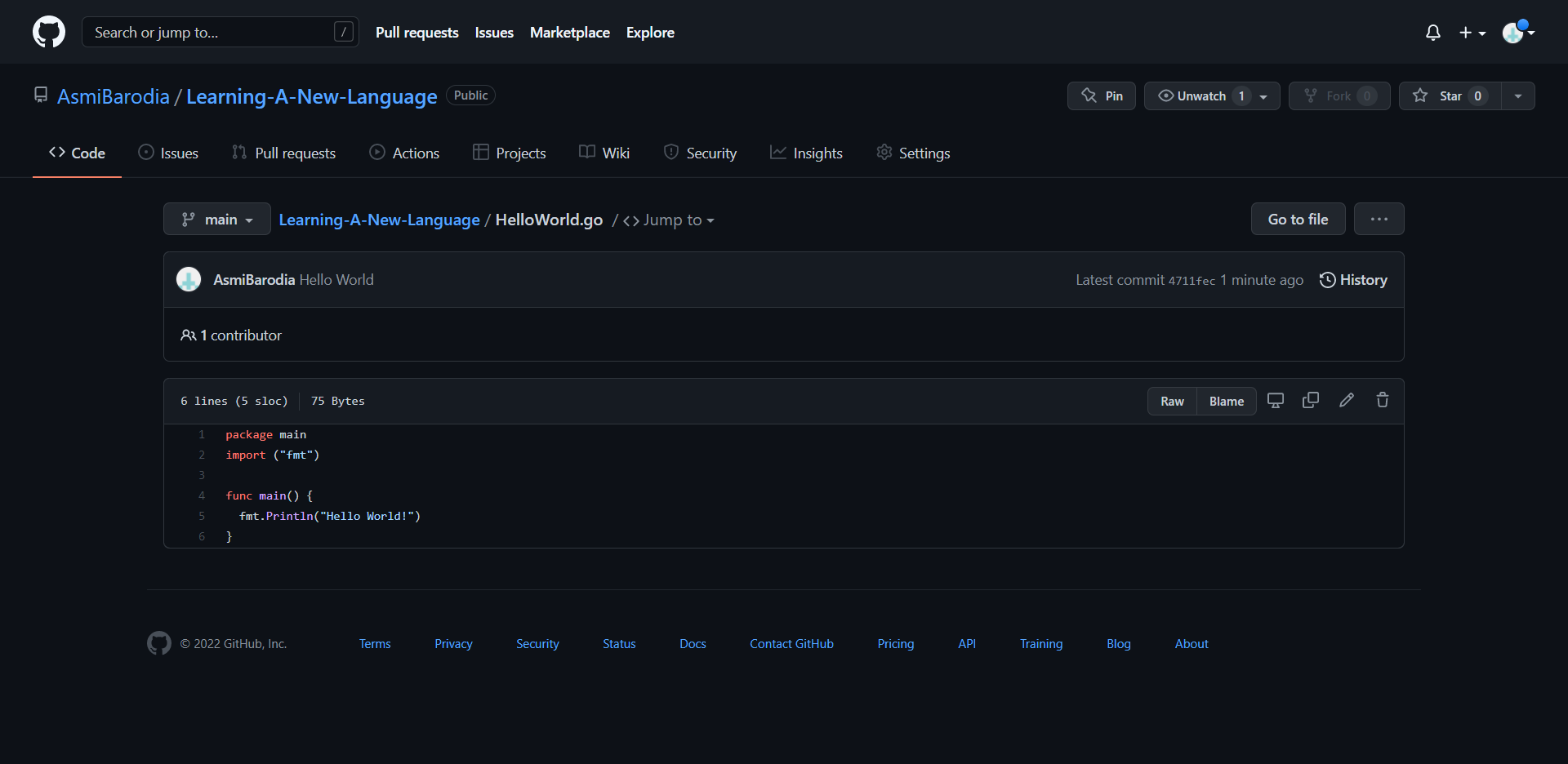The height and width of the screenshot is (764, 1568).
Task: Open Explore in top navigation
Action: [x=650, y=33]
